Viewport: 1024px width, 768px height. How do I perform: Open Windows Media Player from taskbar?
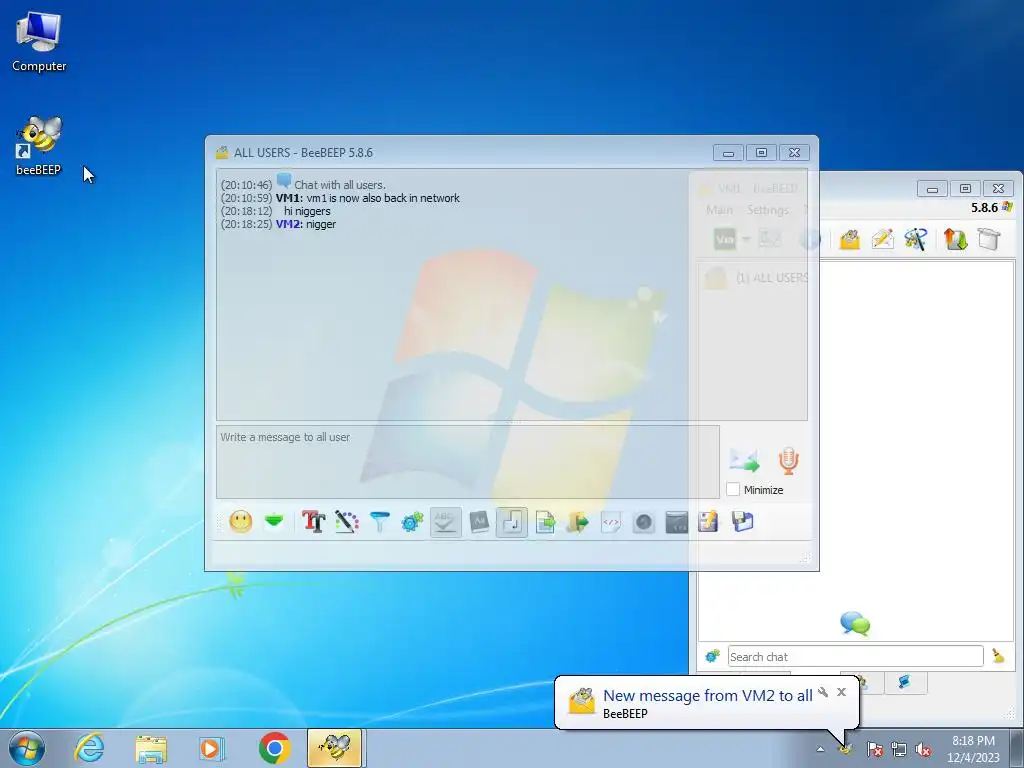pyautogui.click(x=211, y=748)
